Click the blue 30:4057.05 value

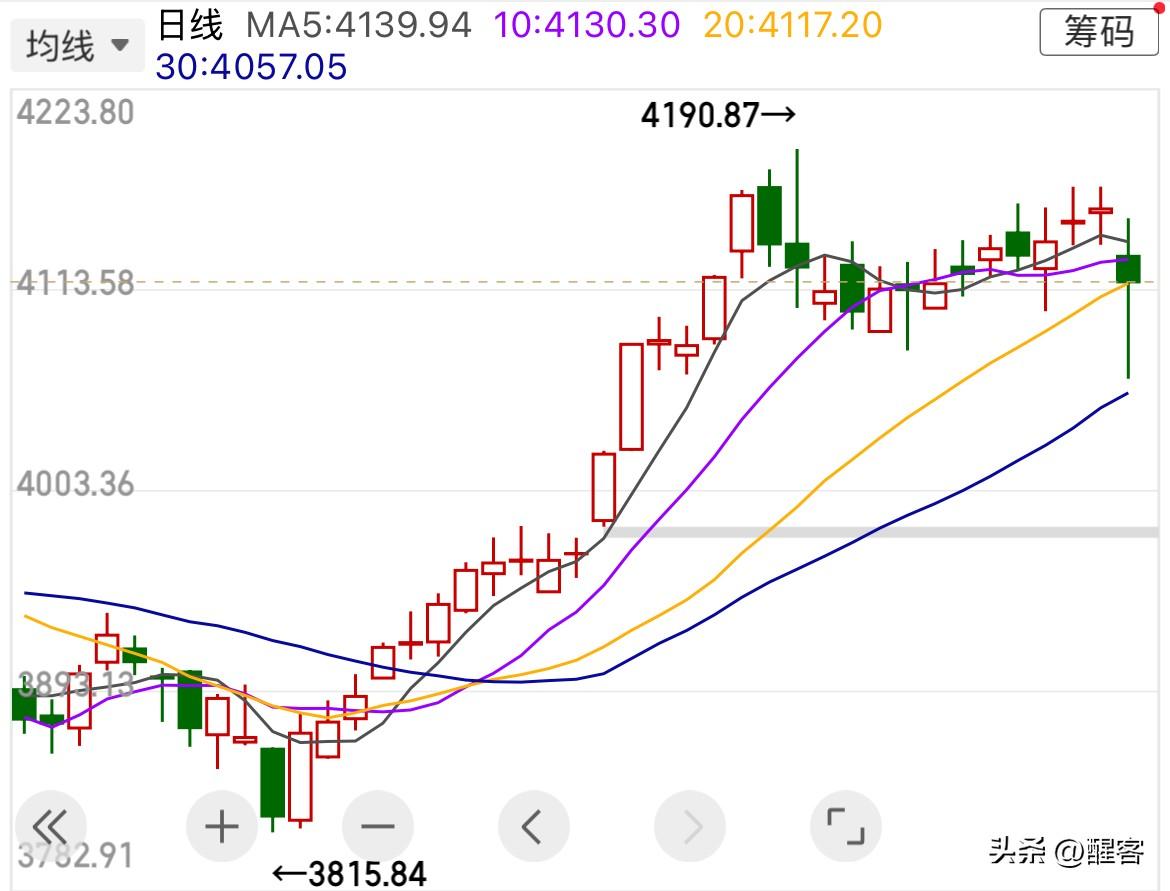click(251, 67)
